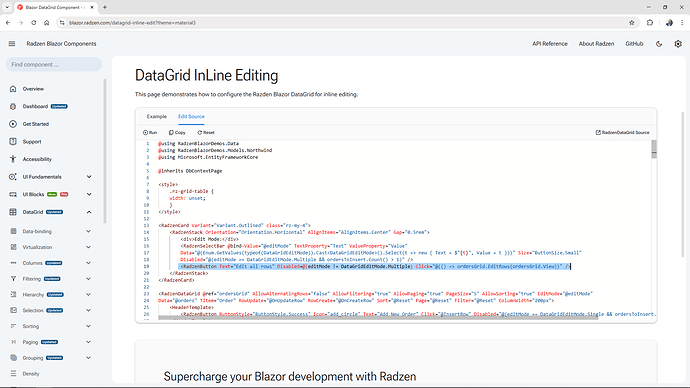Viewport: 690px width, 388px height.
Task: Open About Radzen link
Action: click(x=596, y=44)
